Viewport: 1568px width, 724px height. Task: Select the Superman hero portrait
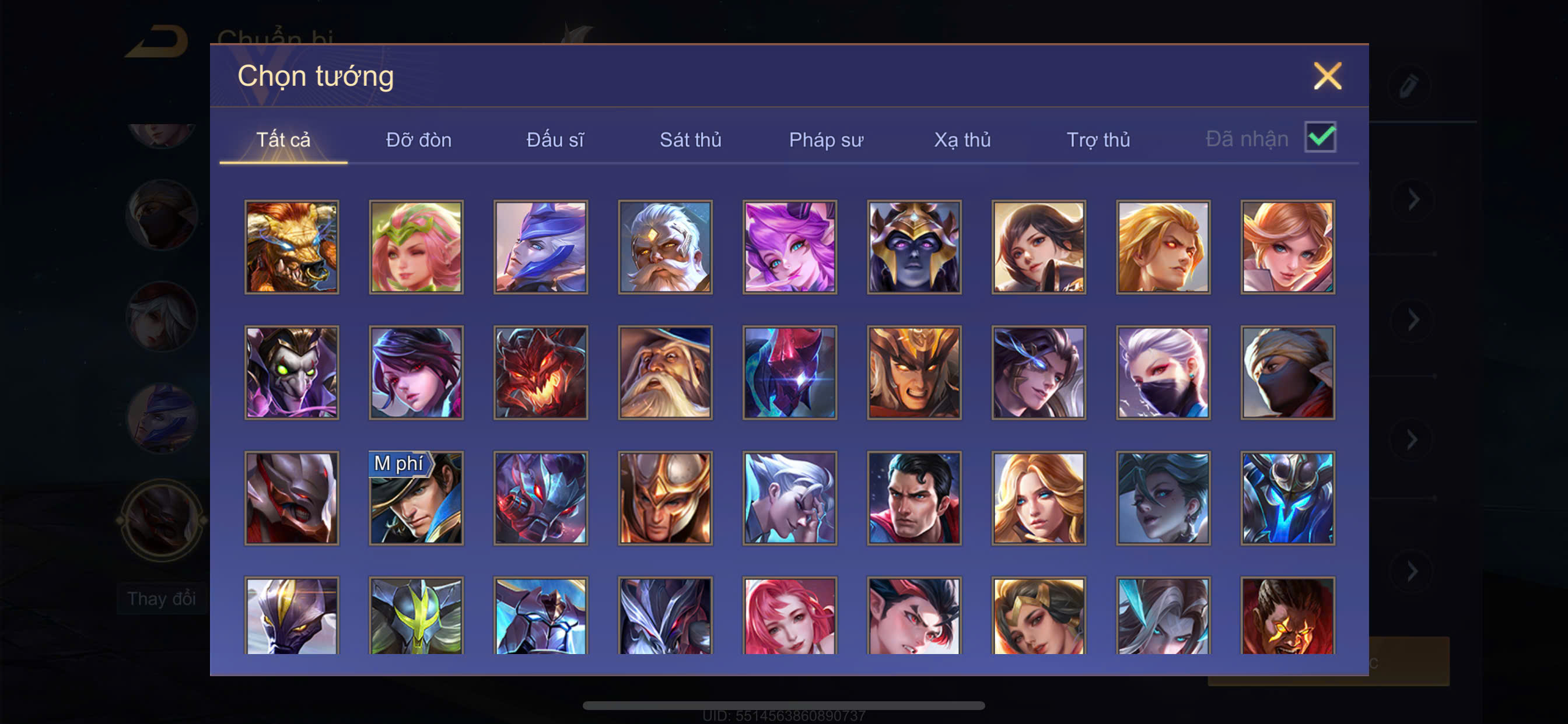click(914, 498)
